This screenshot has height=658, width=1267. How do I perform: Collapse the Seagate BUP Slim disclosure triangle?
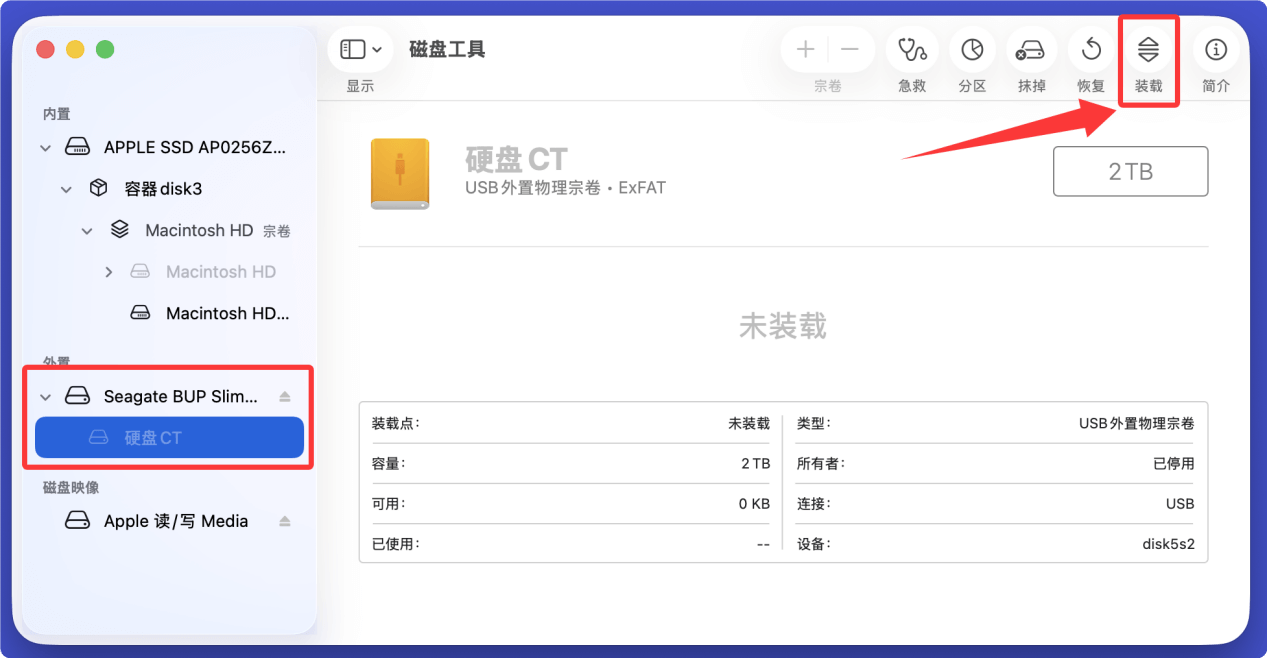[x=45, y=396]
